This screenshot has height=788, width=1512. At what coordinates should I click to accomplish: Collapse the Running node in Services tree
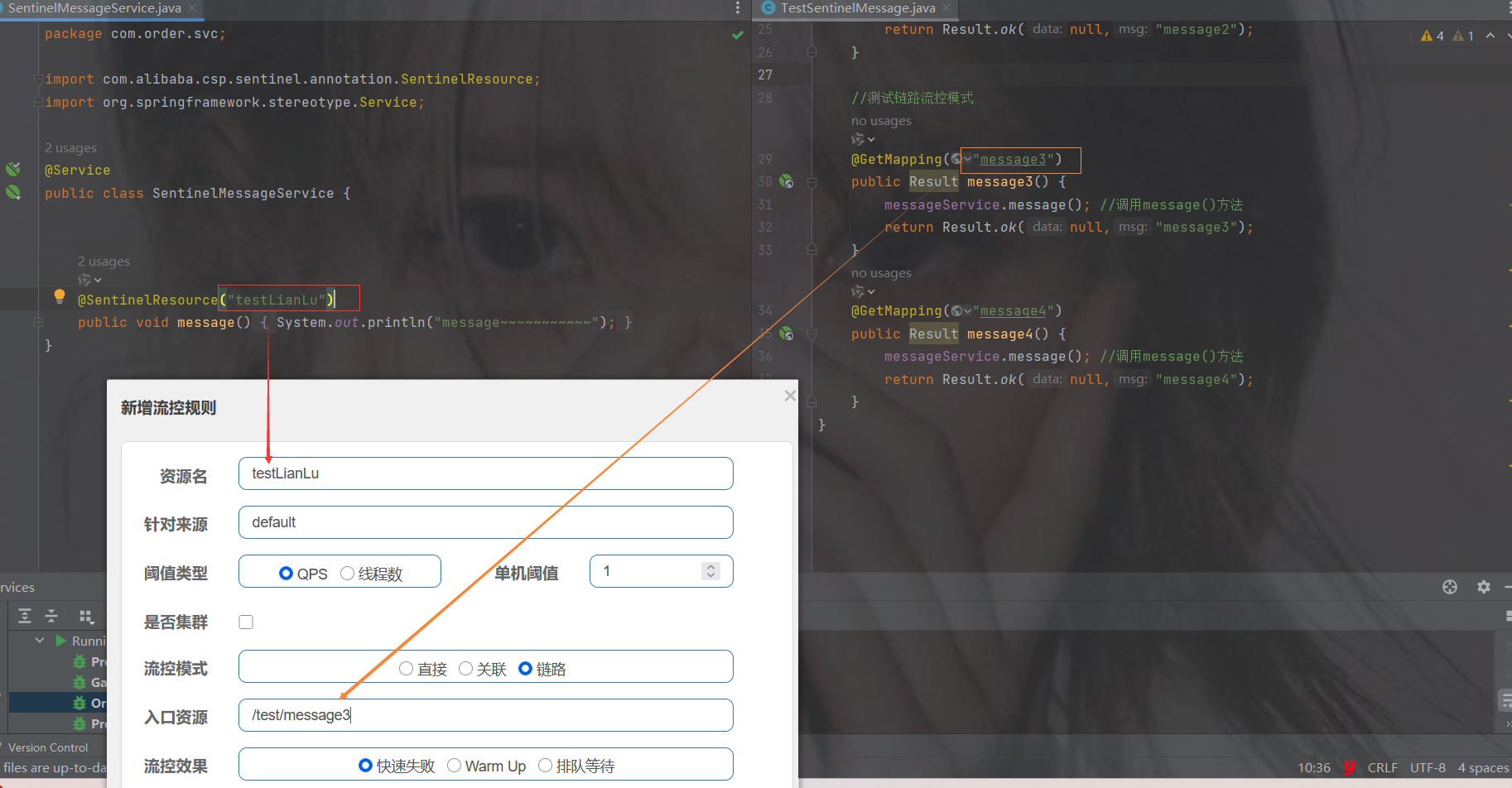pyautogui.click(x=40, y=641)
